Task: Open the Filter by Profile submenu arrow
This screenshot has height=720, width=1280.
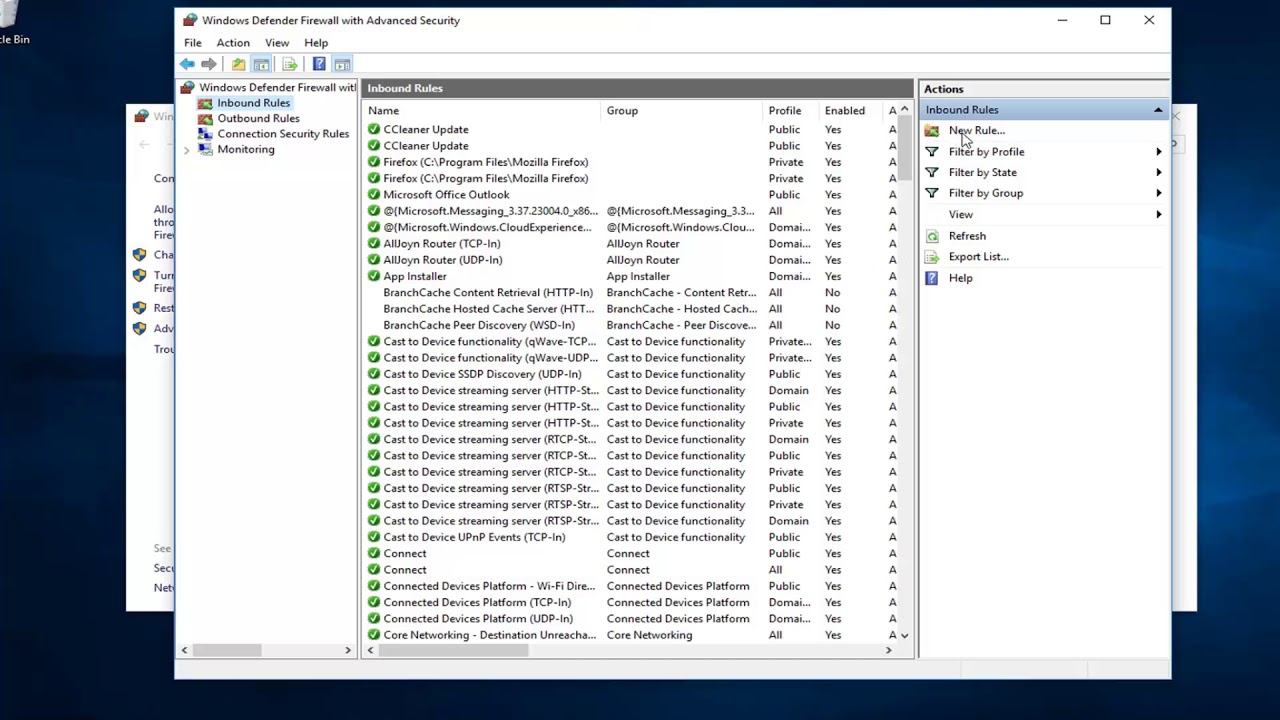Action: coord(1159,152)
